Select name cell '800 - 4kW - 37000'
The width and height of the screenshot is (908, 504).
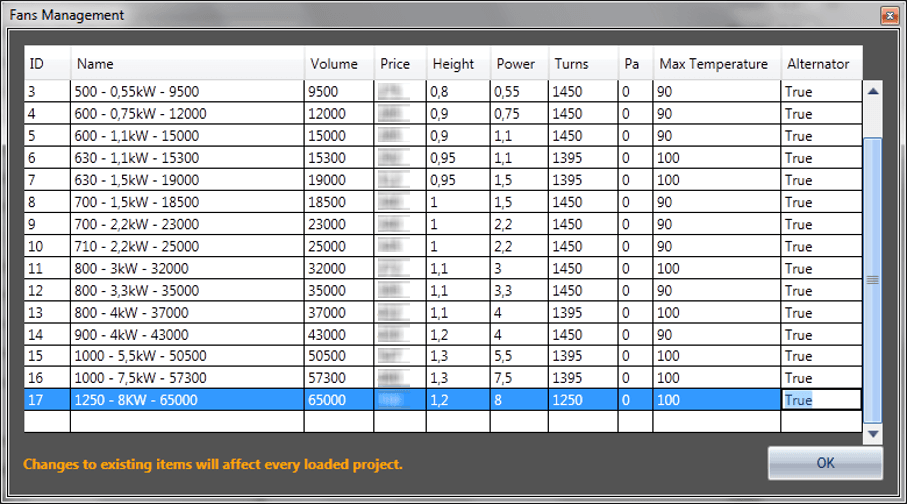click(x=187, y=312)
